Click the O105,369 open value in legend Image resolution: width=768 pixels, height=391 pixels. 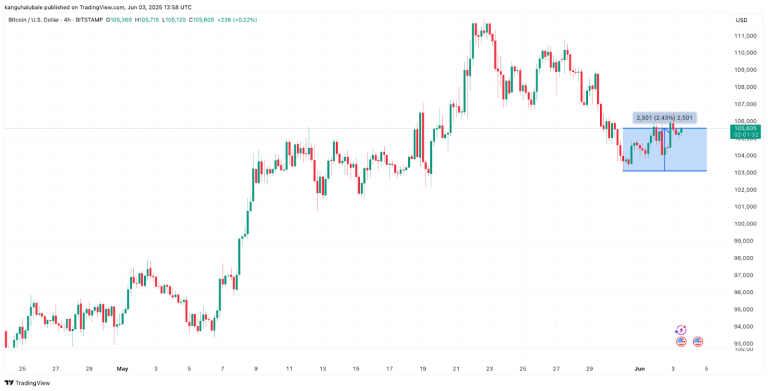point(120,20)
